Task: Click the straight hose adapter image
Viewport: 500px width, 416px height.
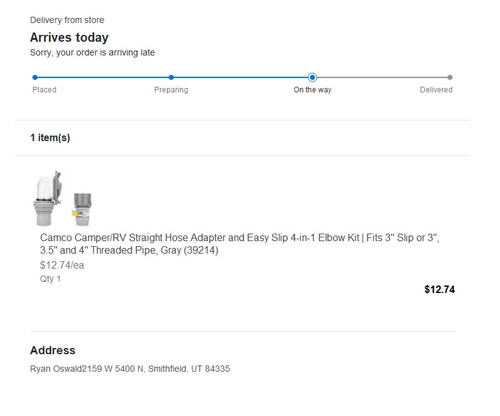Action: click(82, 209)
